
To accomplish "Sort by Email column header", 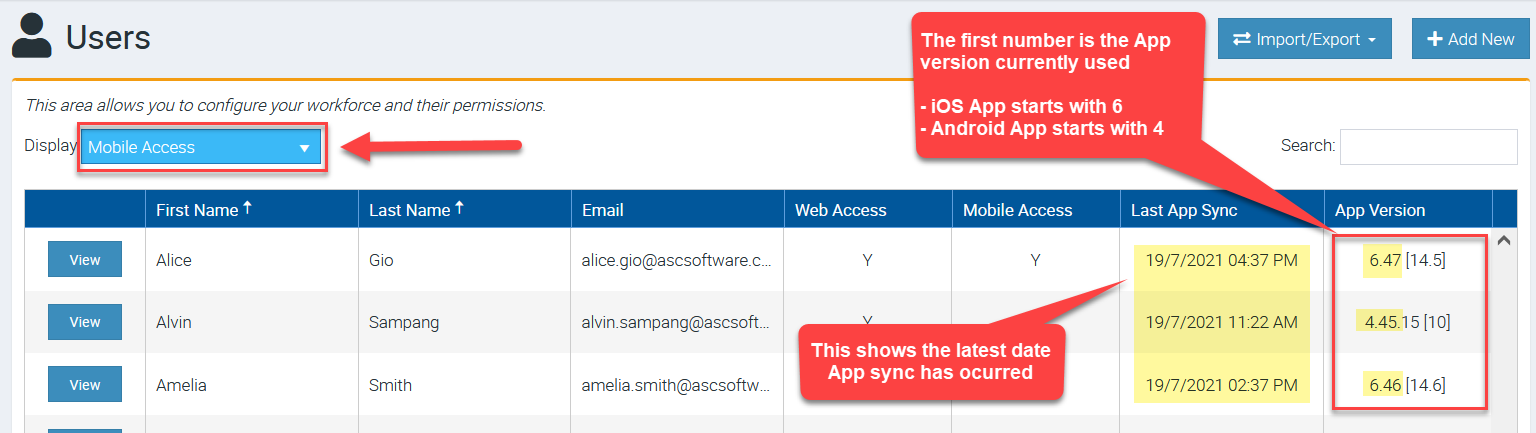I will tap(603, 210).
